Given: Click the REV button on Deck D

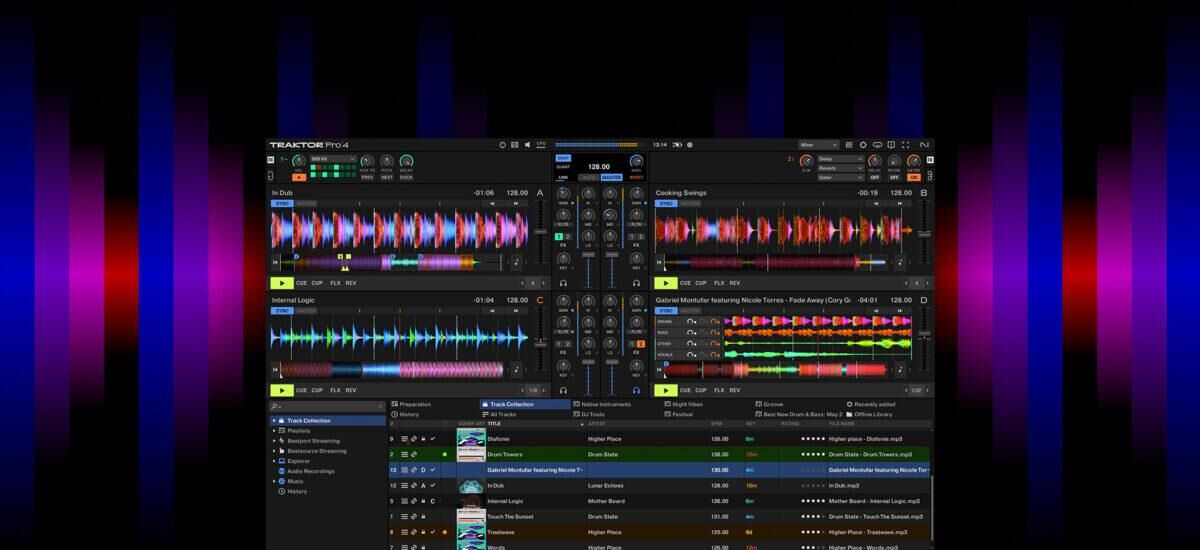Looking at the screenshot, I should coord(735,390).
